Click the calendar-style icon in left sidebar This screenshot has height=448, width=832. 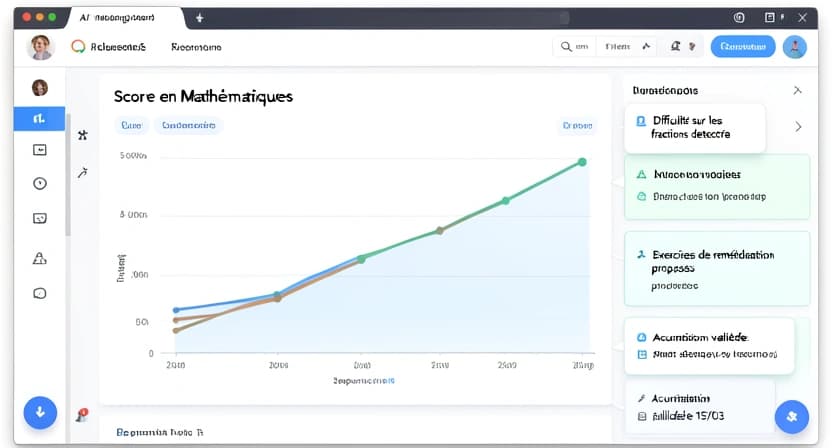point(40,150)
